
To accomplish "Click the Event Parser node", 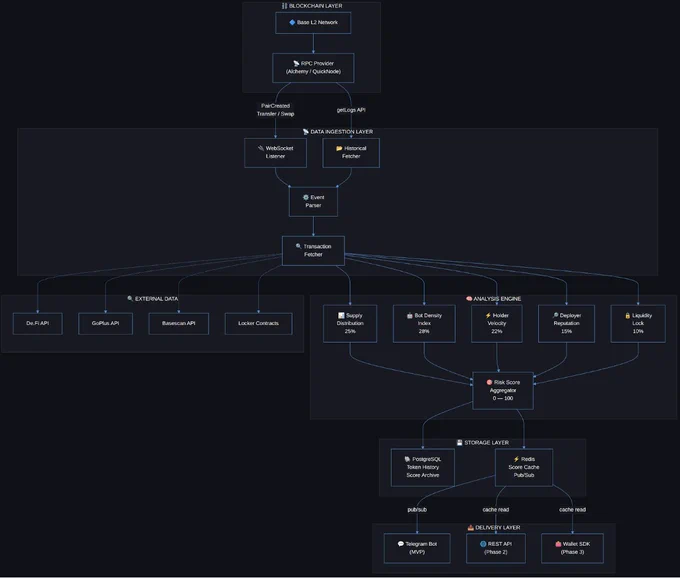I will tap(313, 202).
